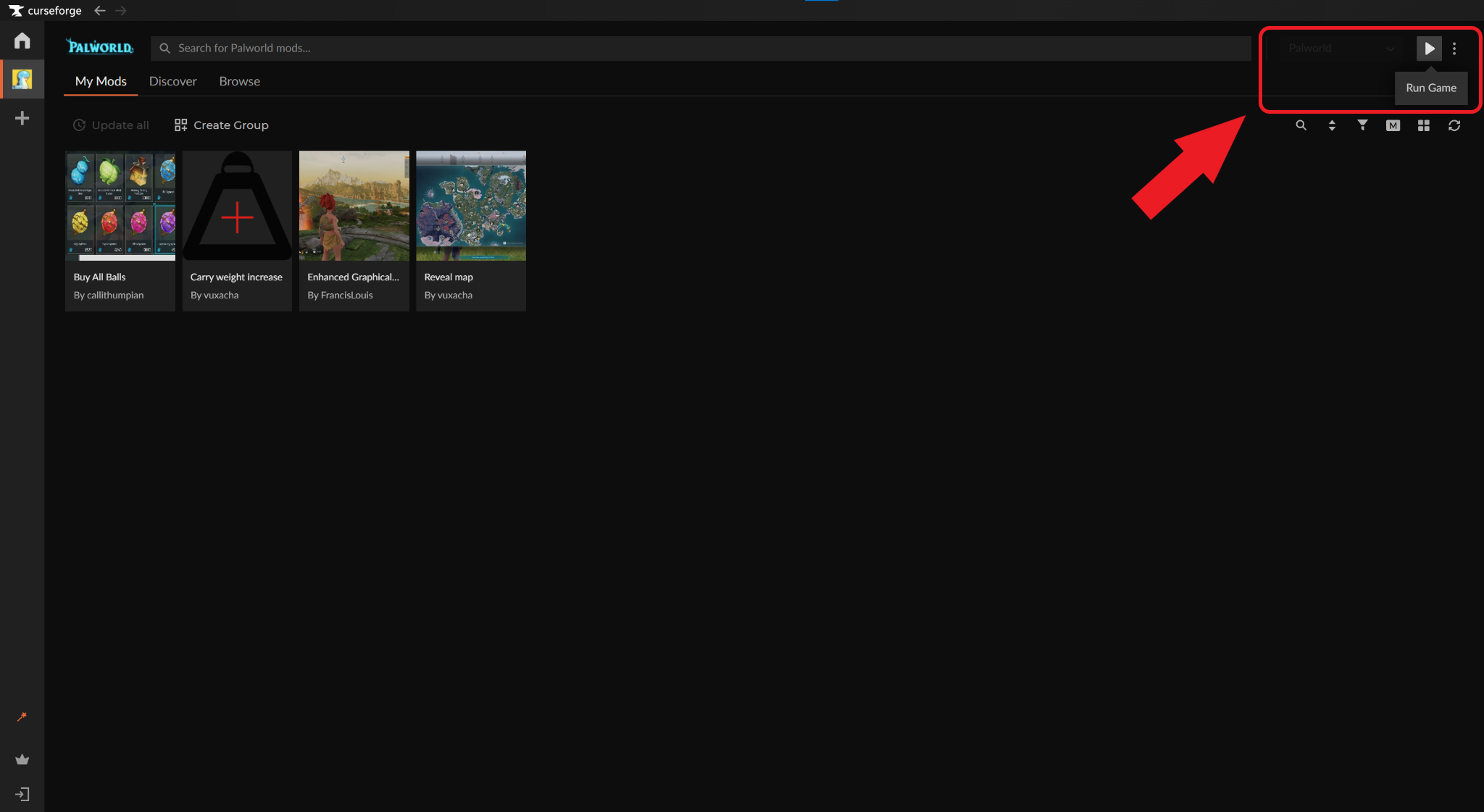
Task: Run the game with play button
Action: coord(1429,49)
